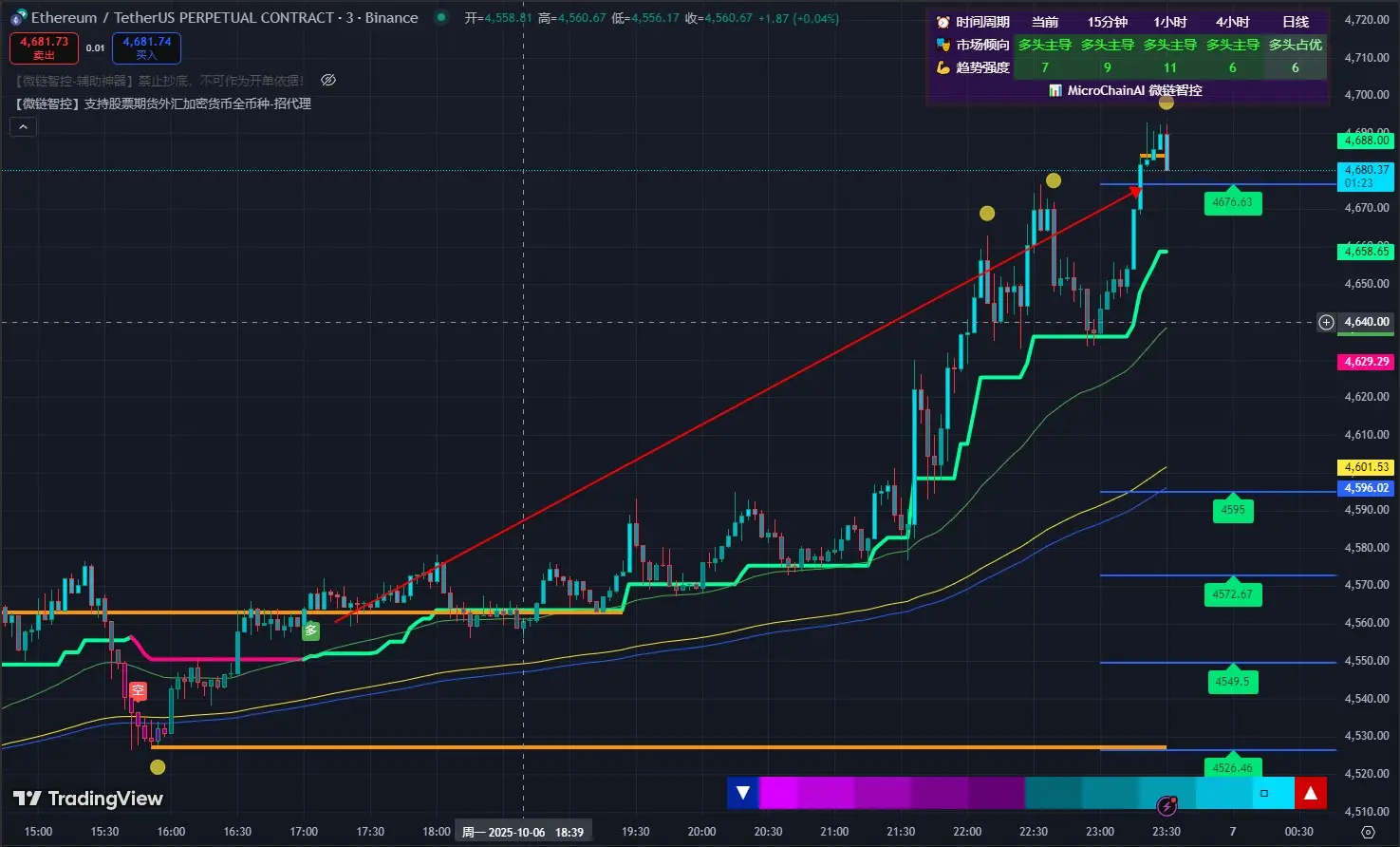This screenshot has height=847, width=1400.
Task: Select the 微链智控 支持股票期货外汇 indicator title
Action: pyautogui.click(x=162, y=104)
